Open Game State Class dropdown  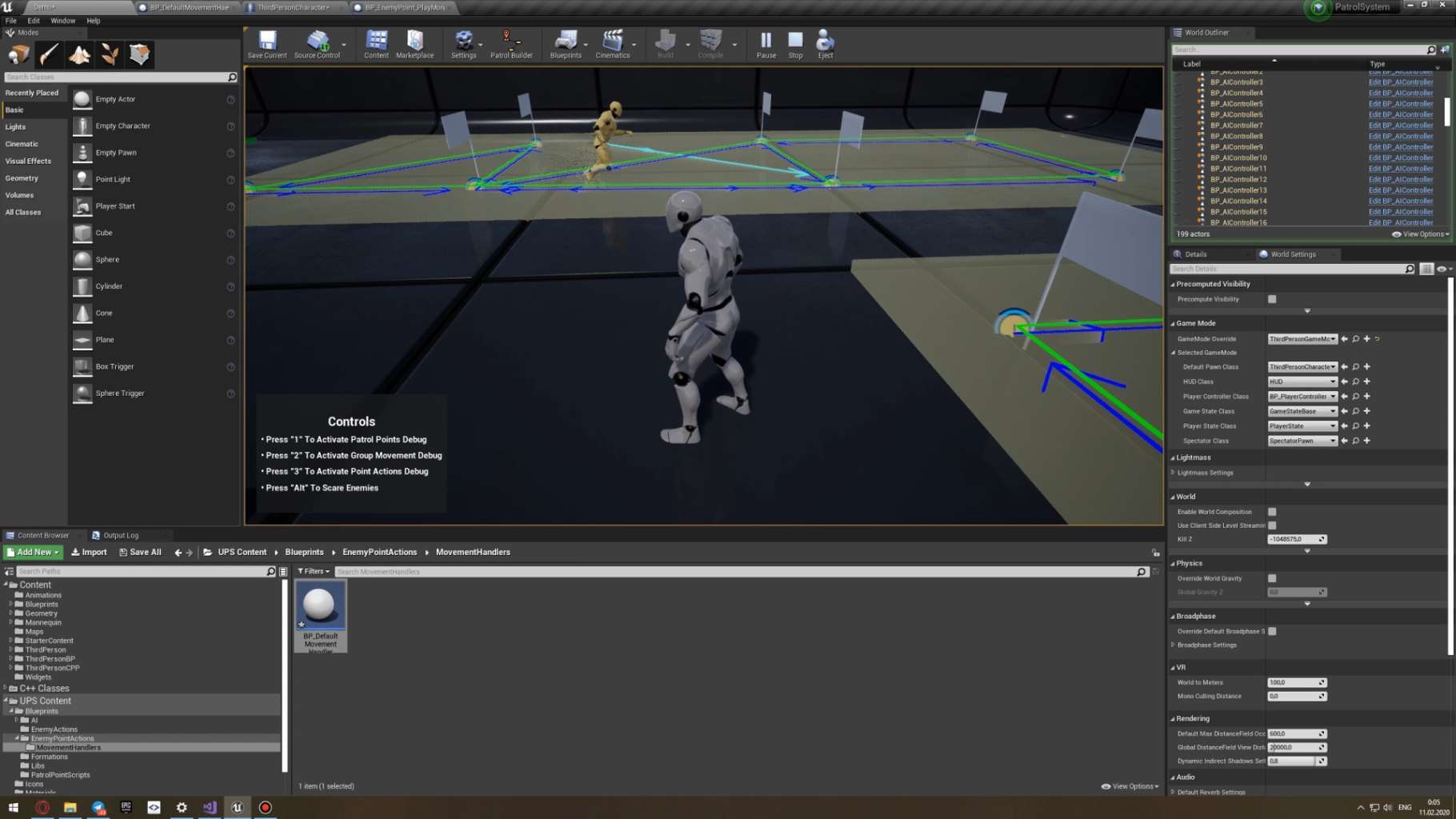[x=1302, y=411]
